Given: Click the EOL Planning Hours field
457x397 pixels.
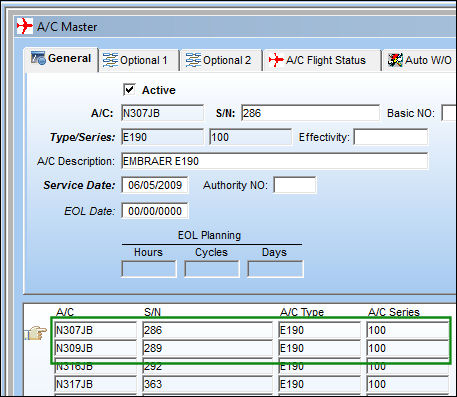Looking at the screenshot, I should coord(149,269).
